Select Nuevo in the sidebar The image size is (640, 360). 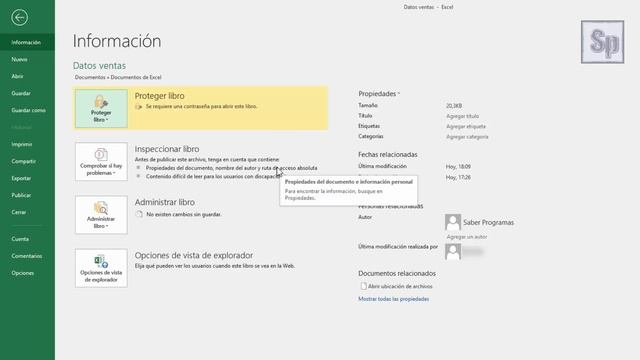pos(27,59)
